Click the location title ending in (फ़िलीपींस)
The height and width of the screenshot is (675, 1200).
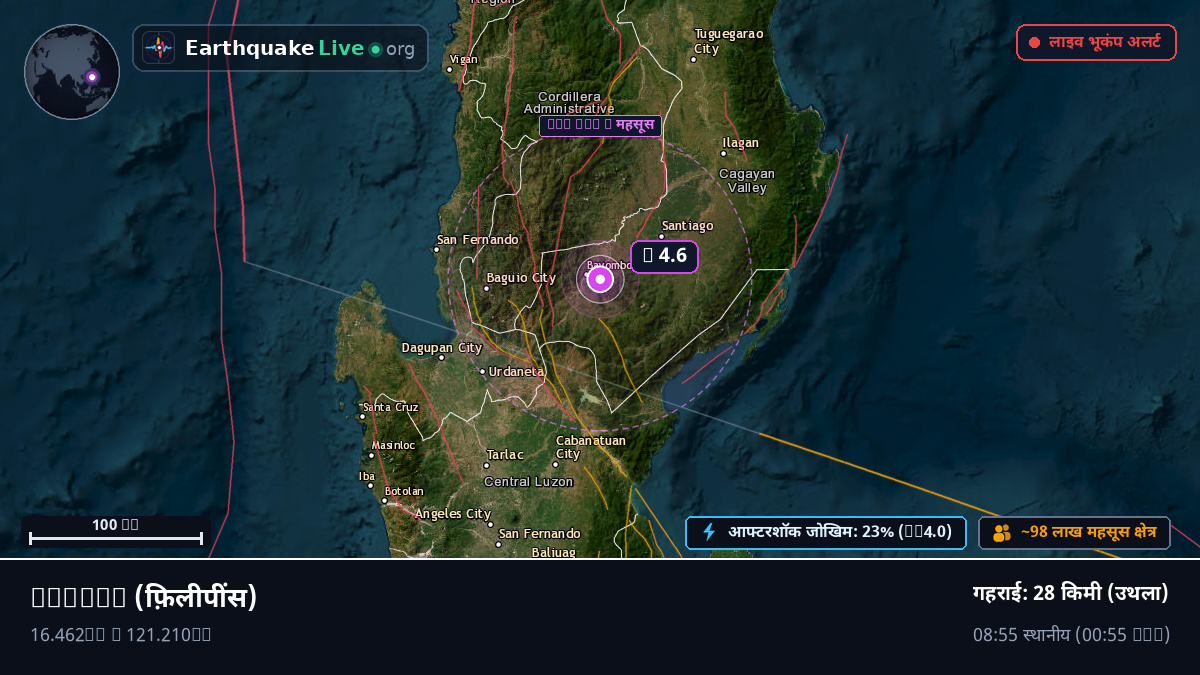tap(144, 597)
